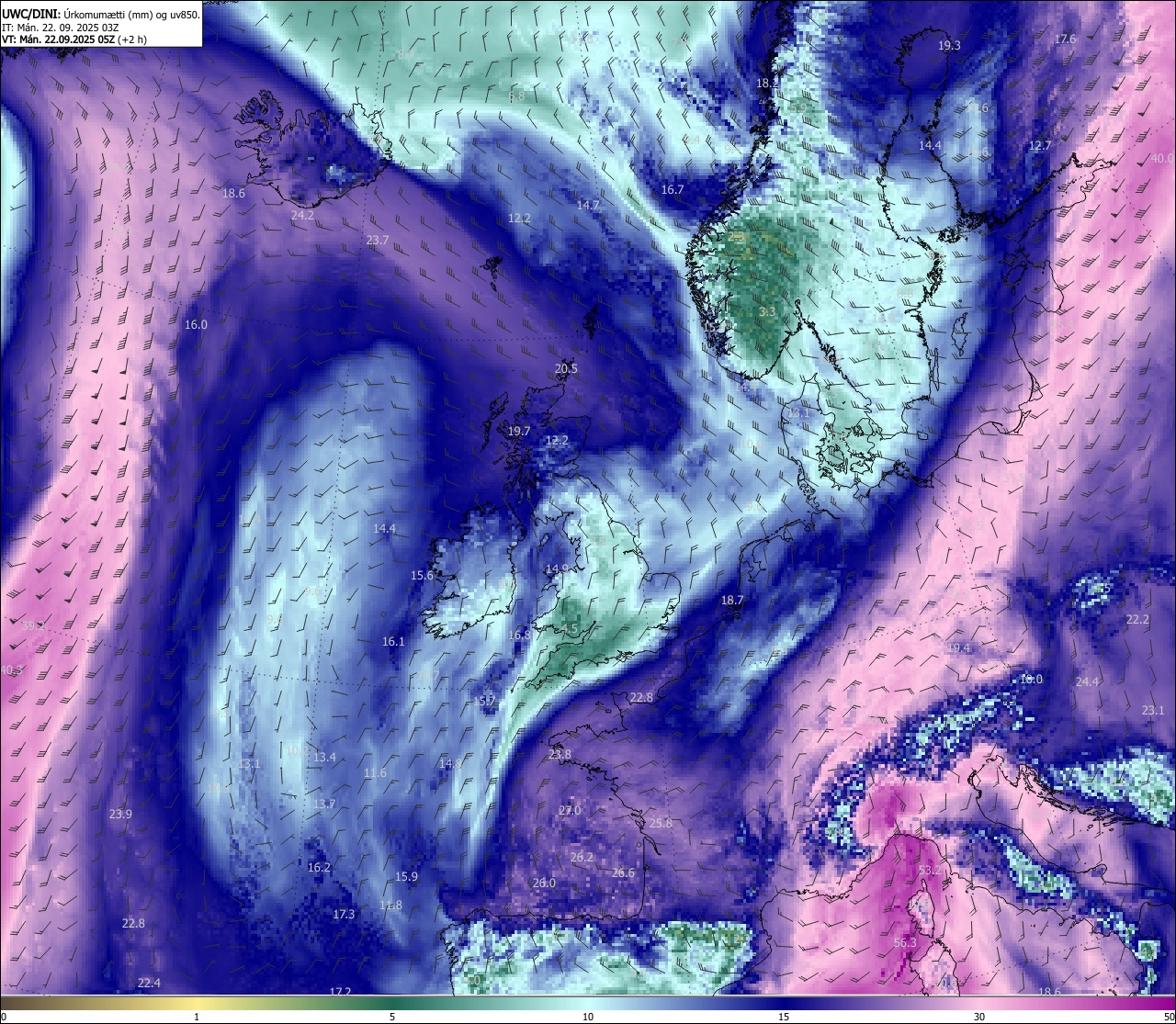The height and width of the screenshot is (1024, 1176).
Task: Click the value 15.9 on the map
Action: (406, 877)
